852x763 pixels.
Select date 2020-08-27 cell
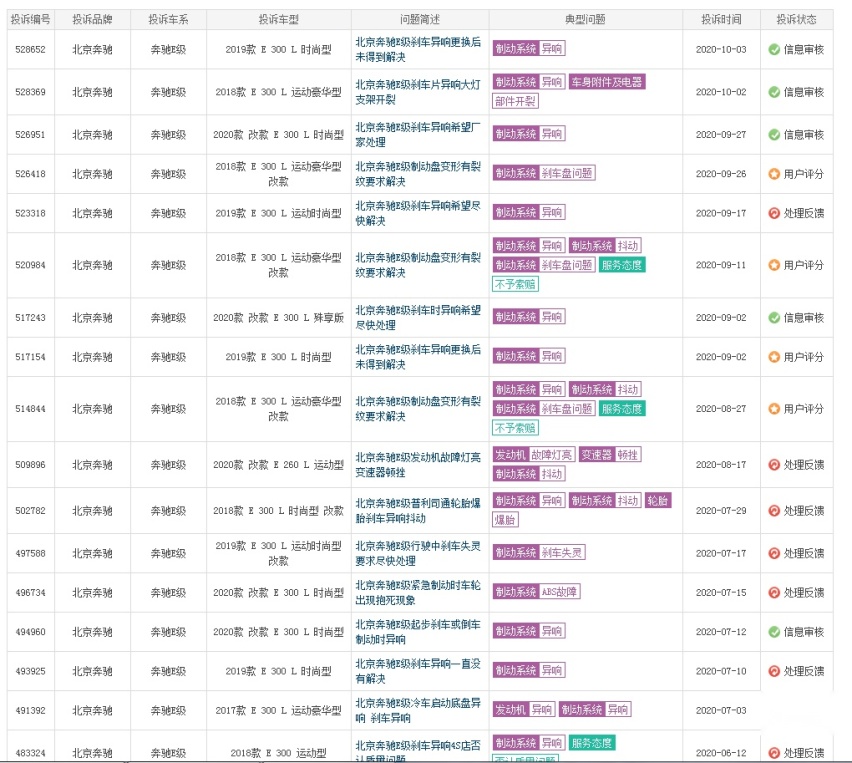click(721, 409)
